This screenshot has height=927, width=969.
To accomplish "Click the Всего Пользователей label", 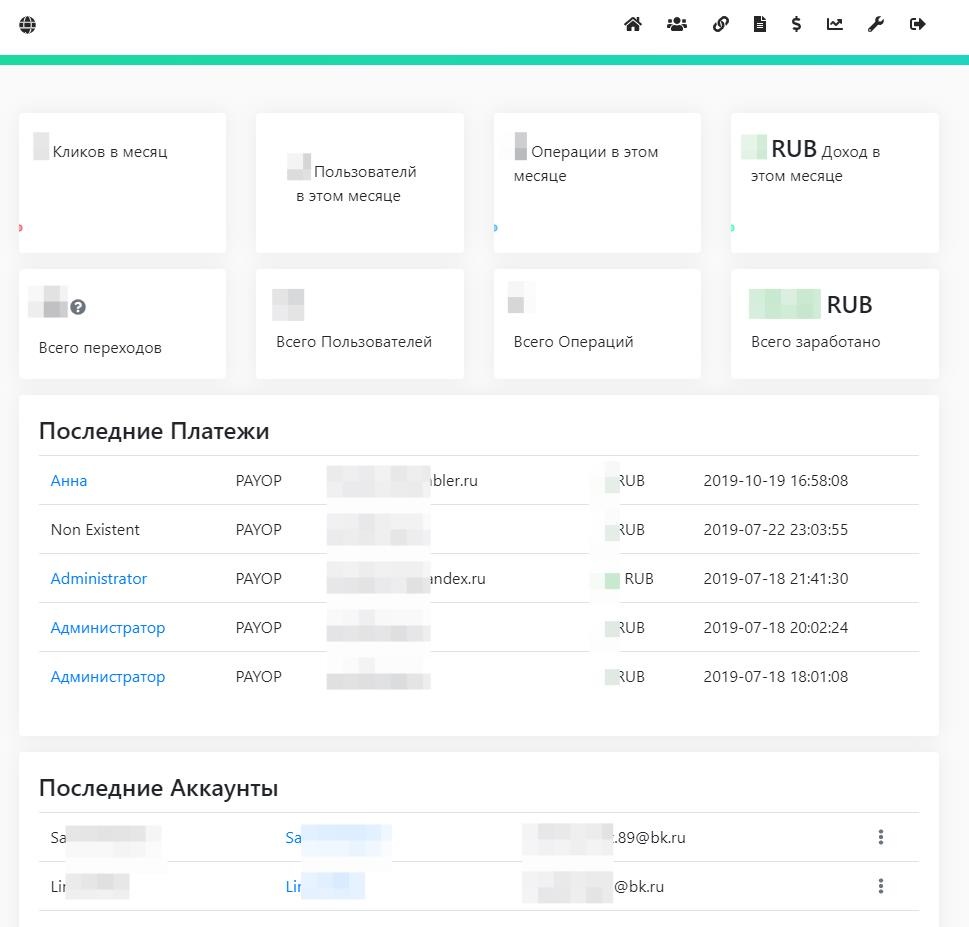I will pos(354,342).
